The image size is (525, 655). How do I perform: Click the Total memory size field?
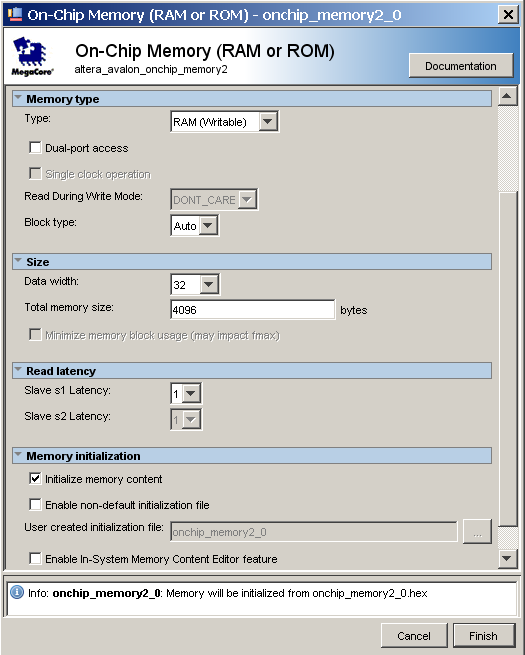click(253, 310)
